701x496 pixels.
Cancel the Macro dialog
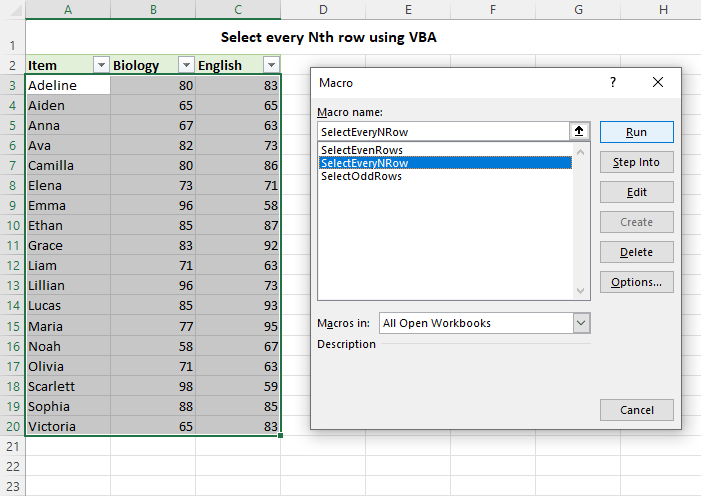click(636, 410)
